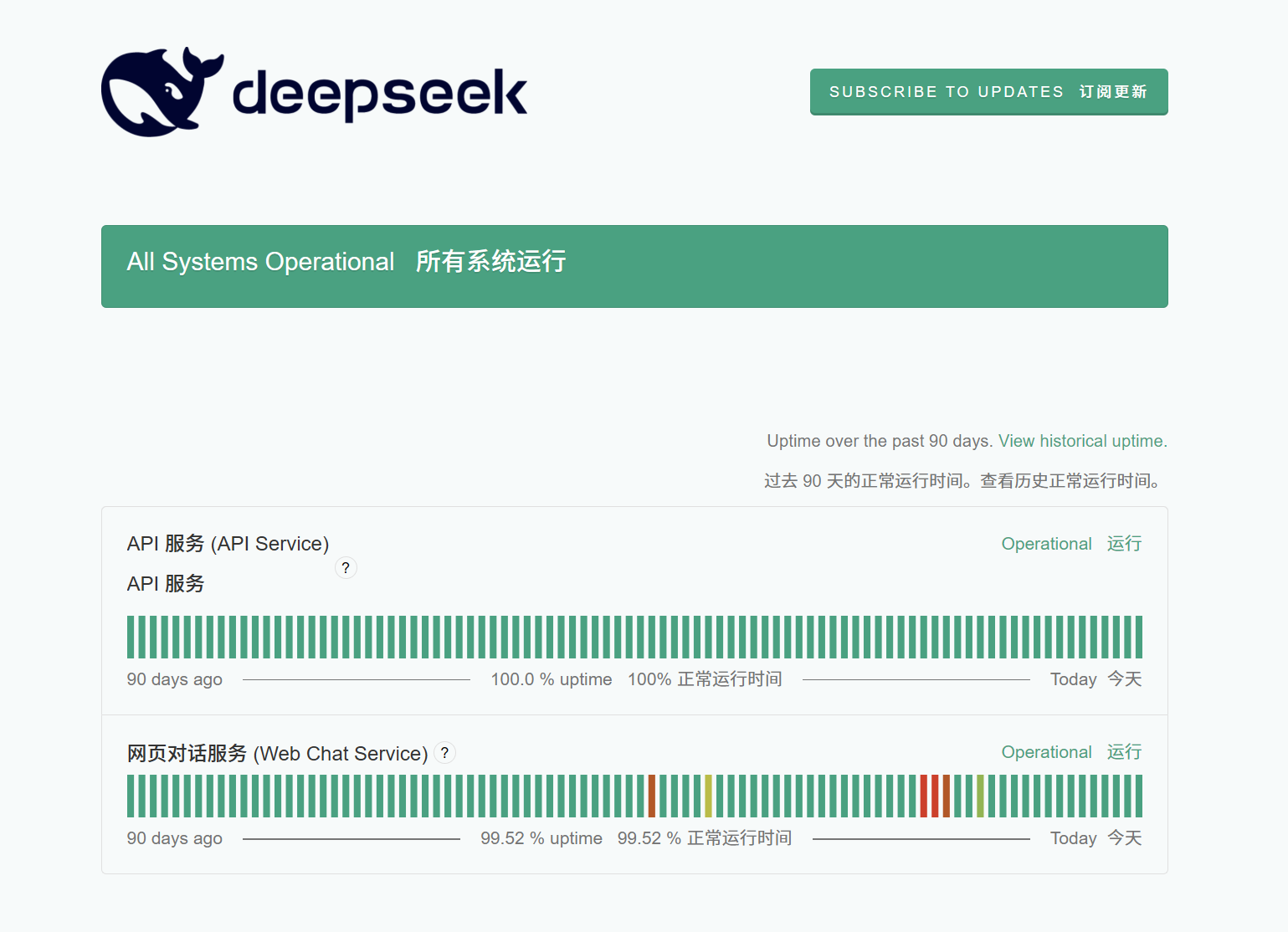Select the yellow bar in Web Chat uptime

tap(708, 796)
